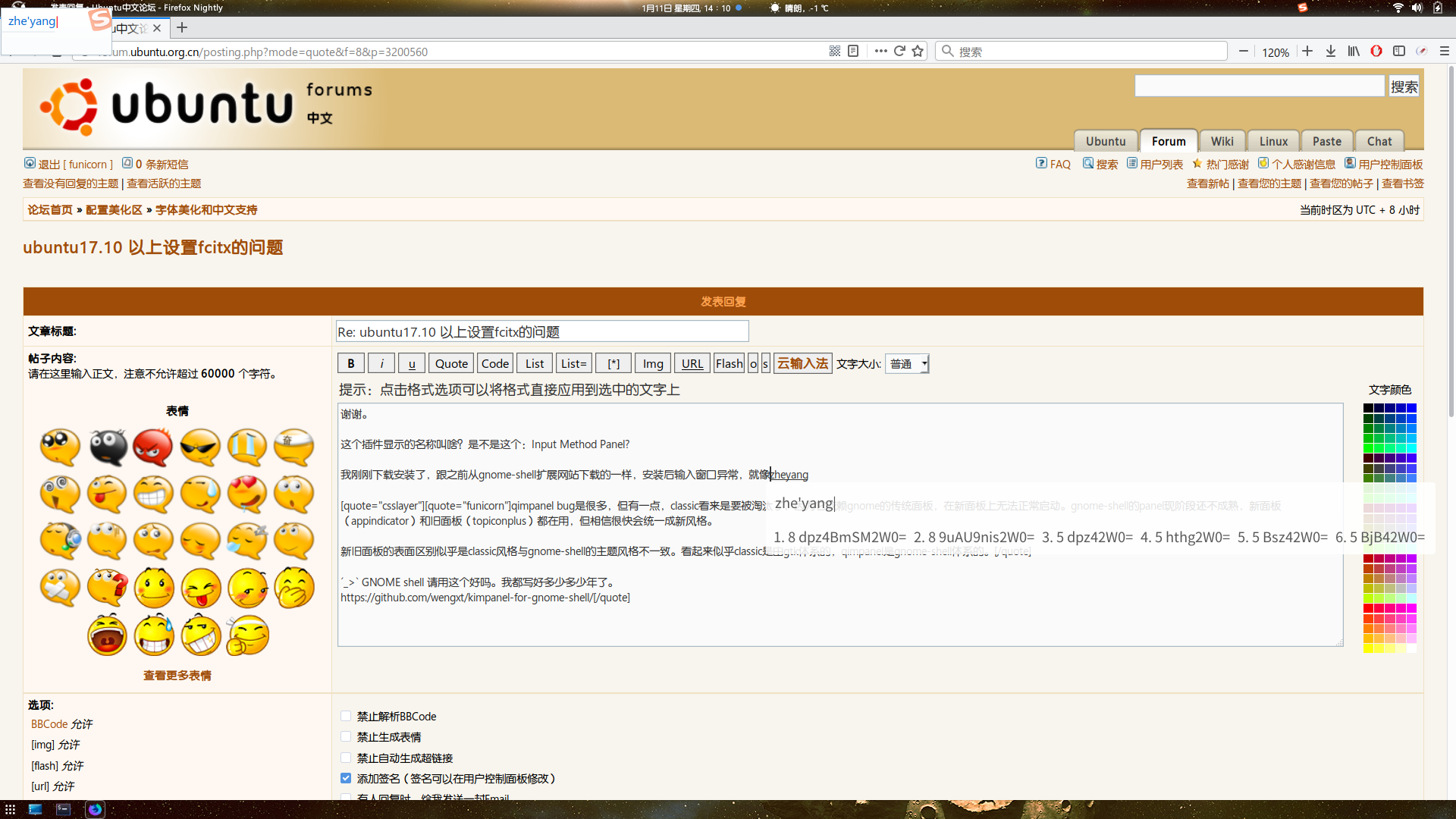Insert Quote BBCode tag
This screenshot has height=819, width=1456.
click(451, 363)
